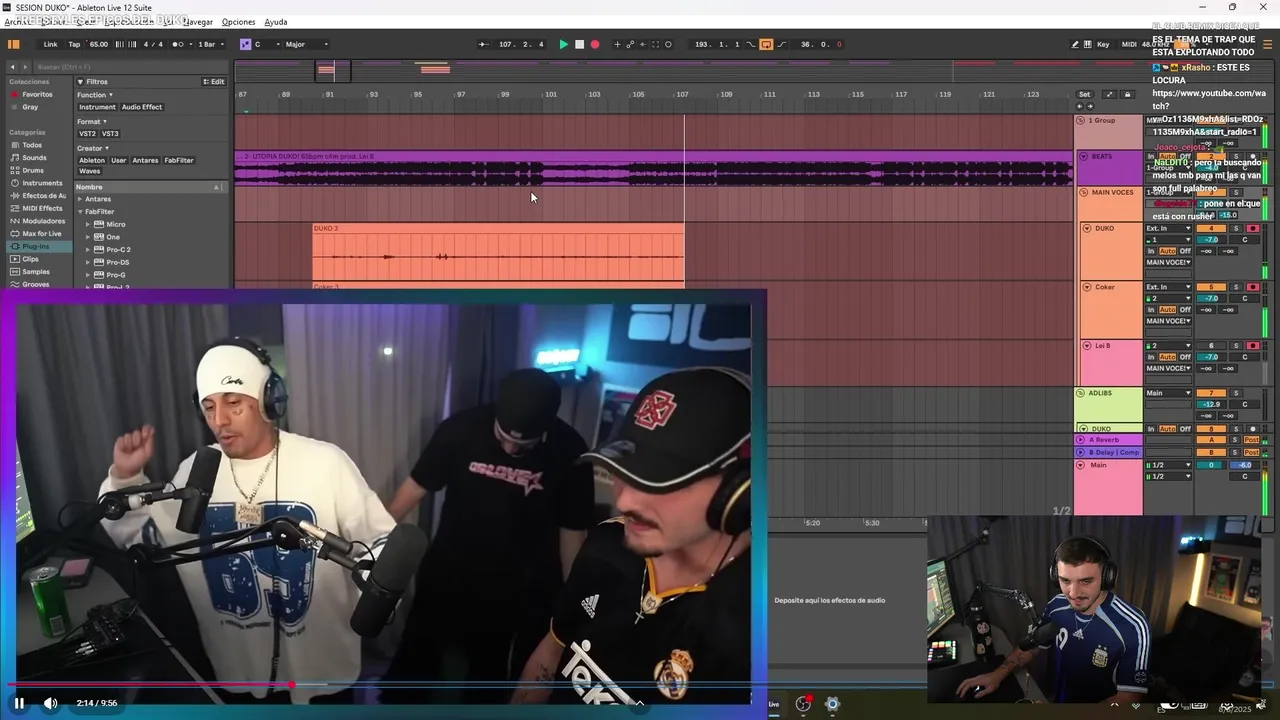Open the time signature quantization 1 Bar dropdown
Viewport: 1280px width, 720px height.
[x=209, y=44]
